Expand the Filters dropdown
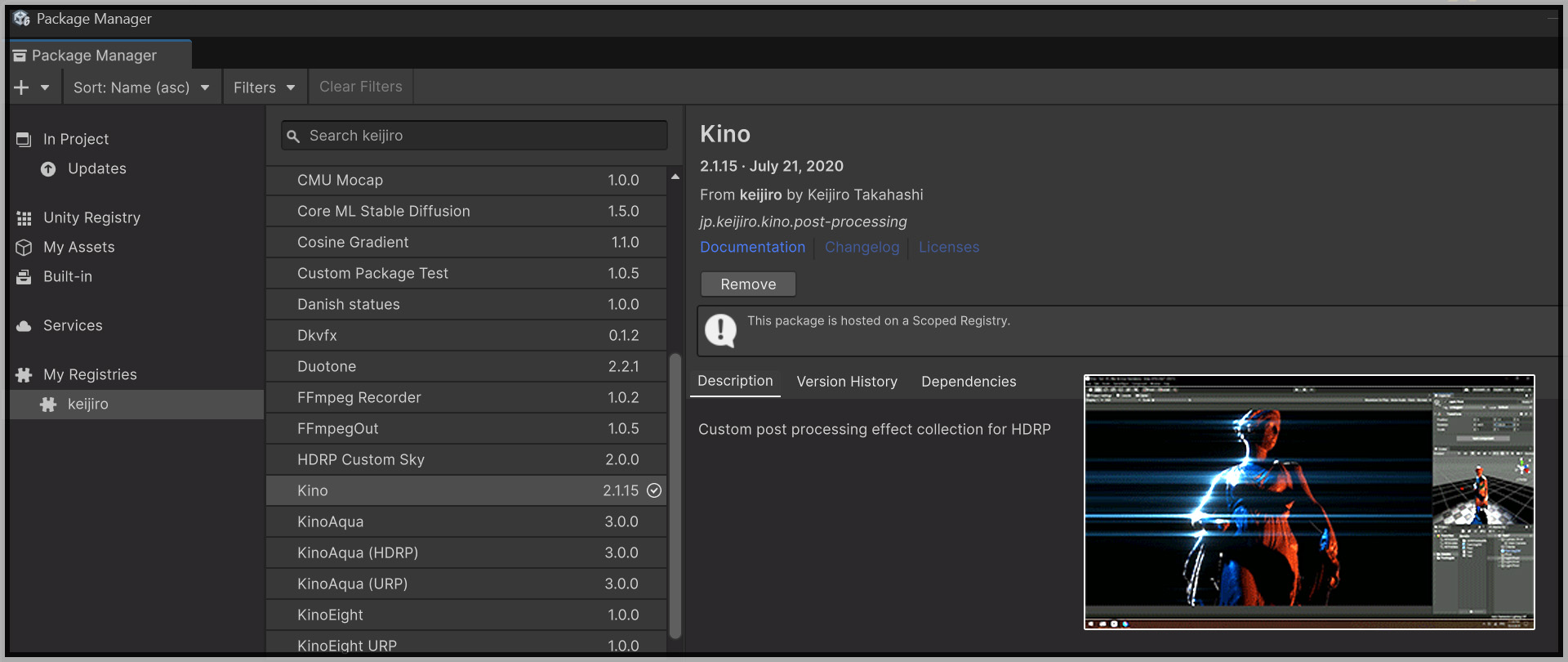This screenshot has width=1568, height=662. [x=264, y=87]
